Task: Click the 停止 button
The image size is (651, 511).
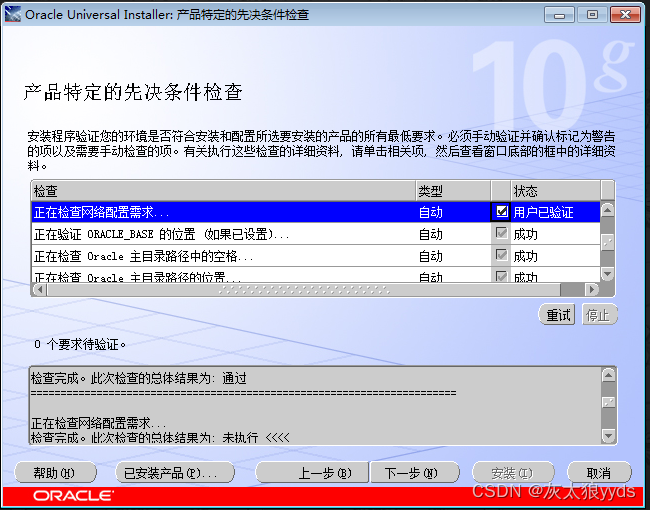Action: (x=600, y=315)
